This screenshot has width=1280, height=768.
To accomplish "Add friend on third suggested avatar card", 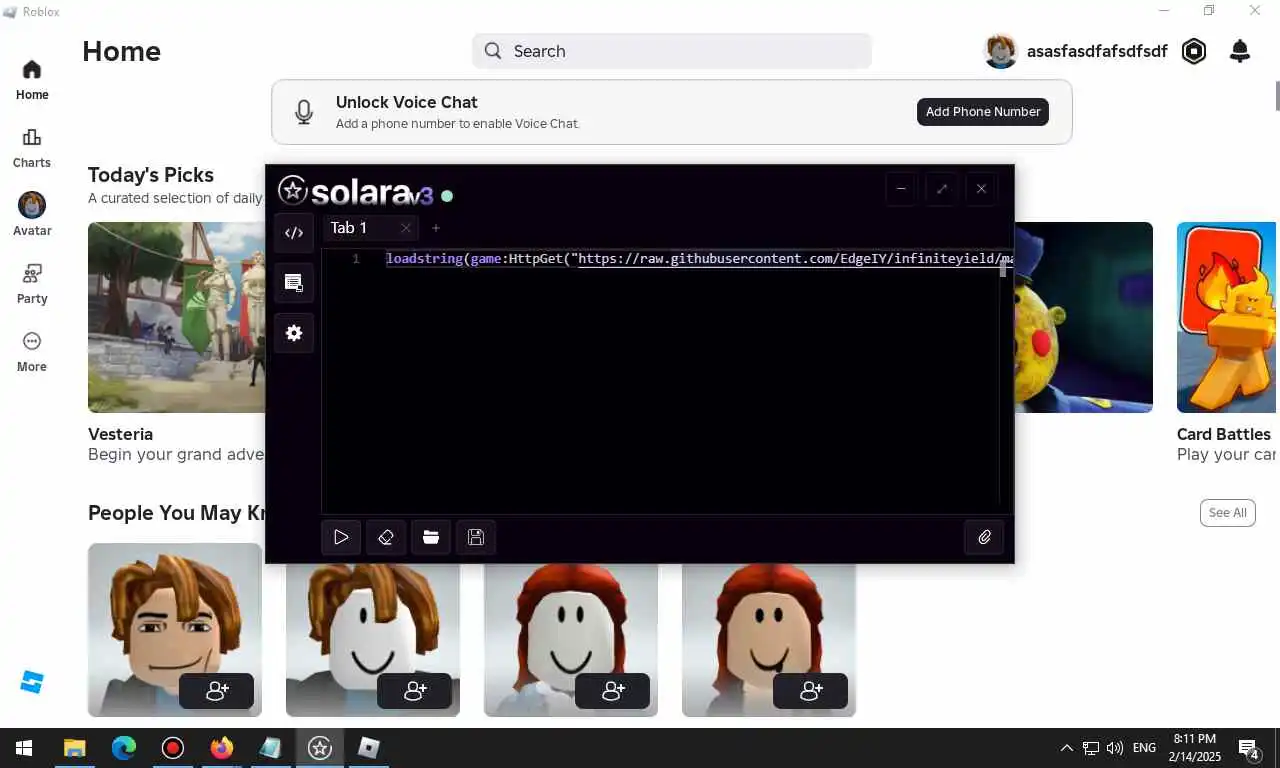I will 612,691.
